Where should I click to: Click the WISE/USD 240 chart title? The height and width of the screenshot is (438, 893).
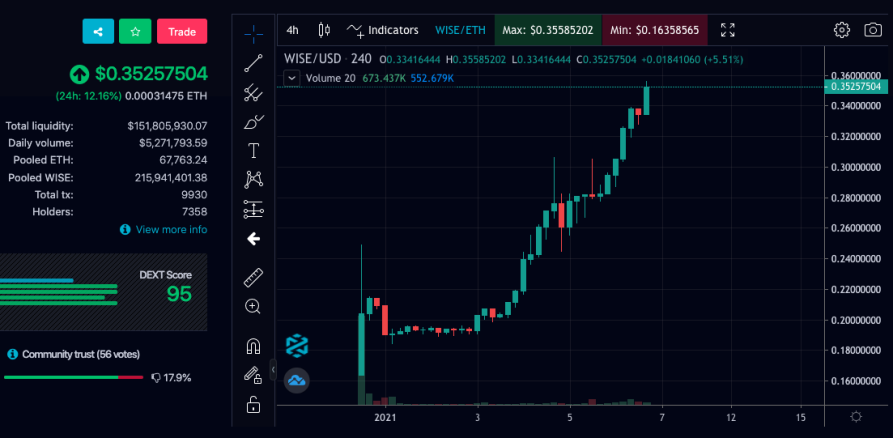(x=327, y=59)
